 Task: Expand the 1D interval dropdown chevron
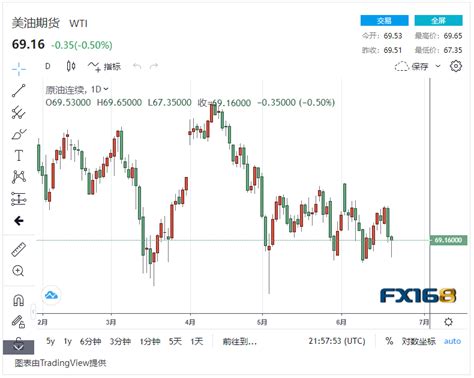106,89
